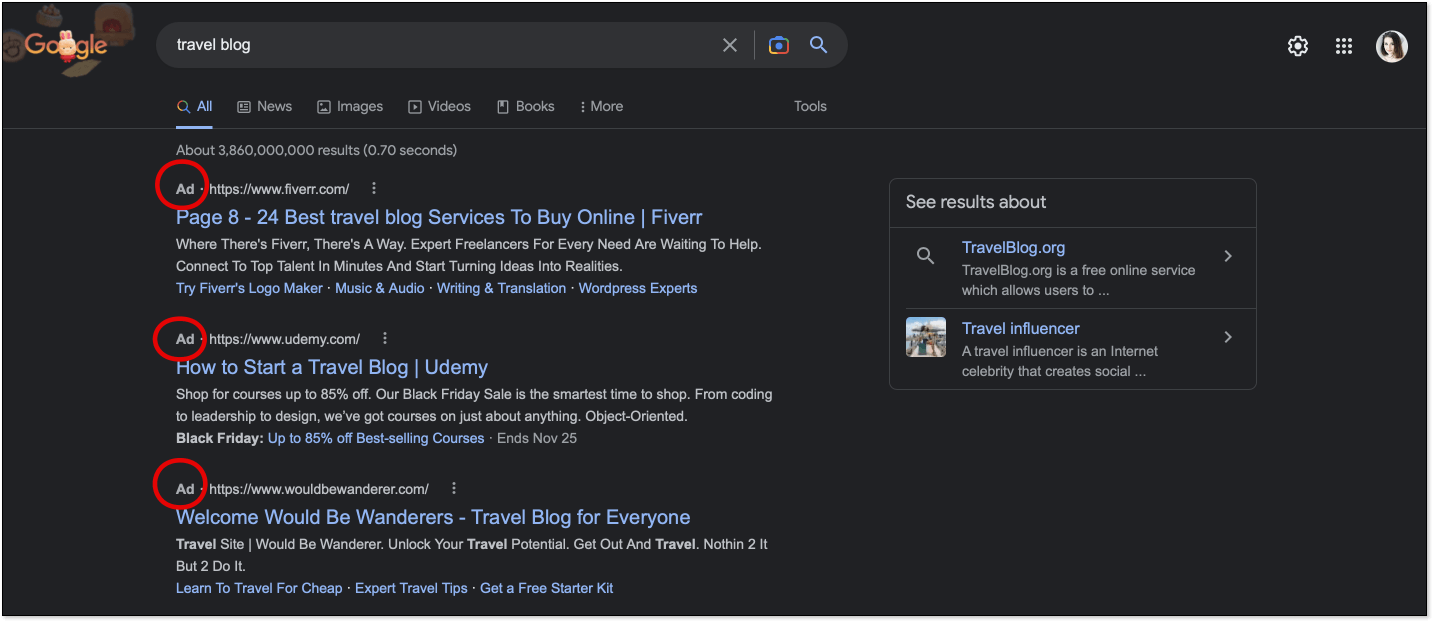1433x622 pixels.
Task: Open Up to 85% off Best-selling Courses
Action: pos(376,438)
